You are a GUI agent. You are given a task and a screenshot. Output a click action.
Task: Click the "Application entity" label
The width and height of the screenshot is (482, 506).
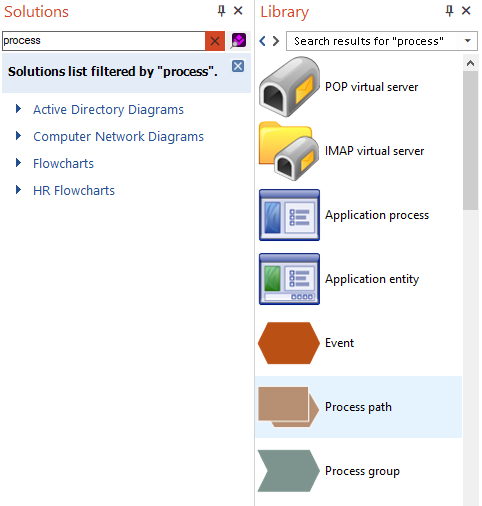[x=372, y=279]
